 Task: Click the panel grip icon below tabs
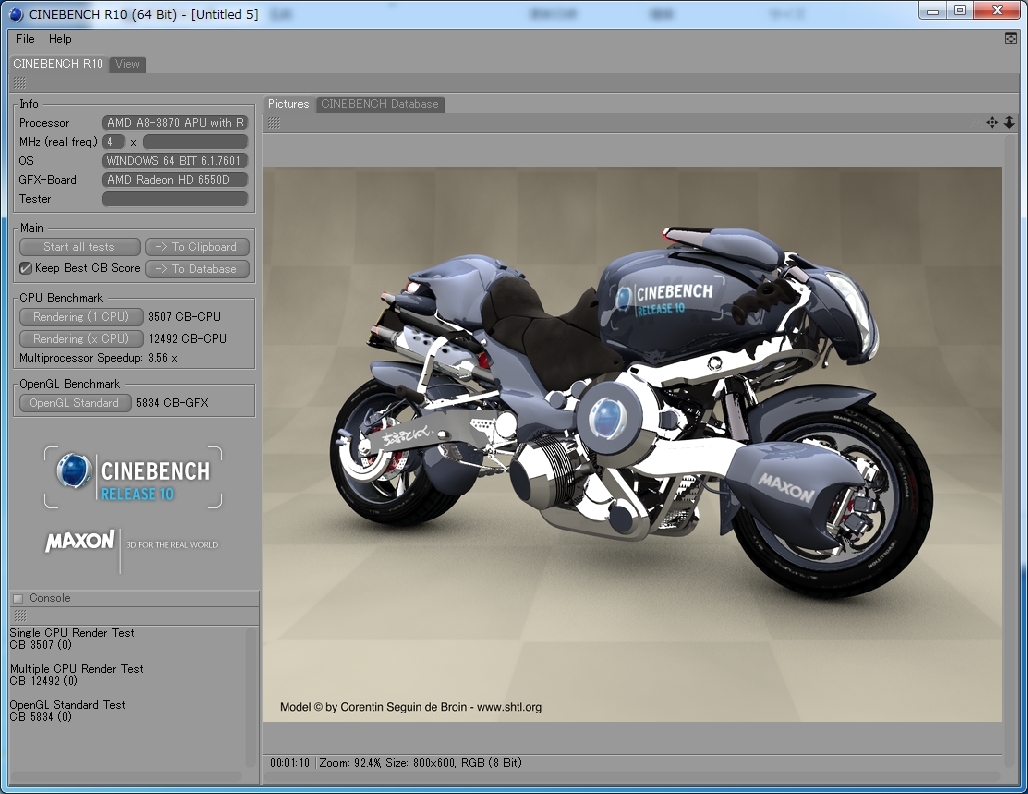[x=20, y=83]
